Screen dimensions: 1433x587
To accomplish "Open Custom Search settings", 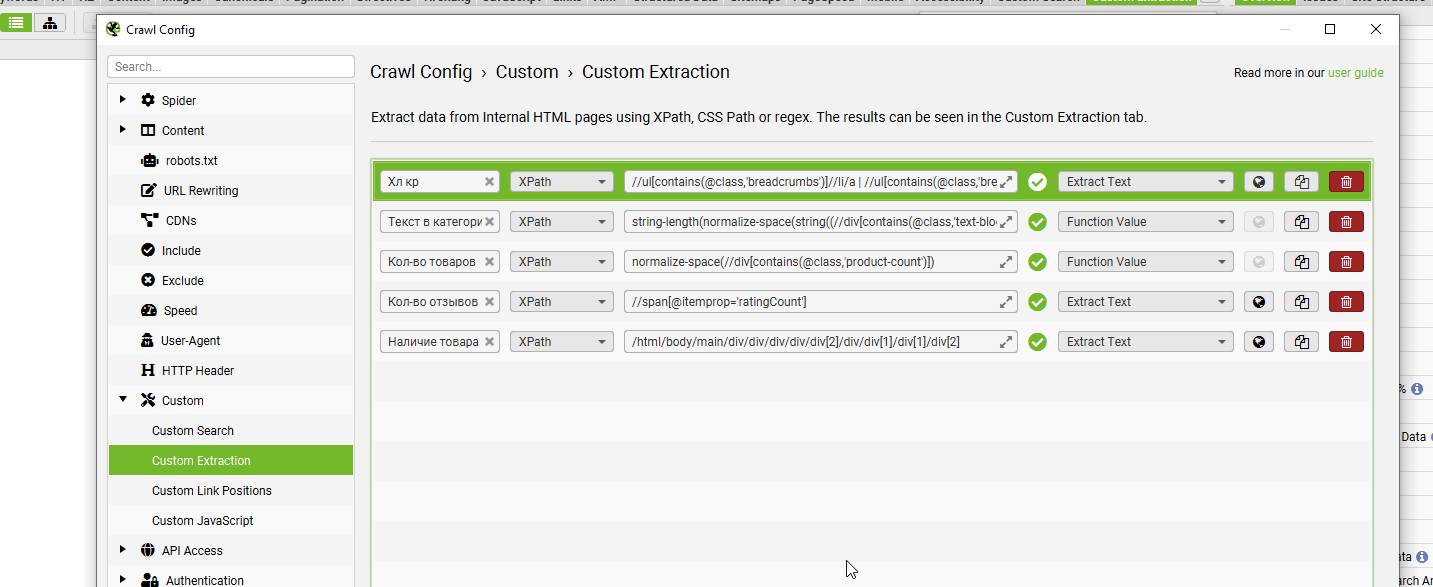I will 193,431.
